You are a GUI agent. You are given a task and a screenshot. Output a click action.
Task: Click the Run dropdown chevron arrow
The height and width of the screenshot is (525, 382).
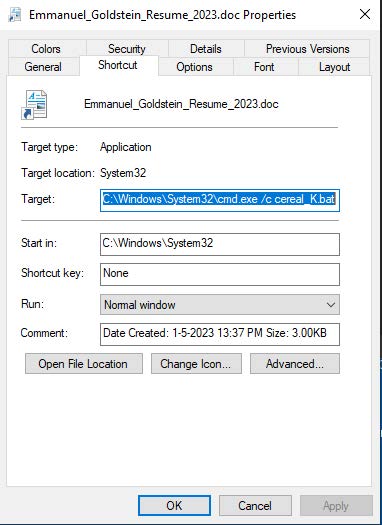(331, 305)
